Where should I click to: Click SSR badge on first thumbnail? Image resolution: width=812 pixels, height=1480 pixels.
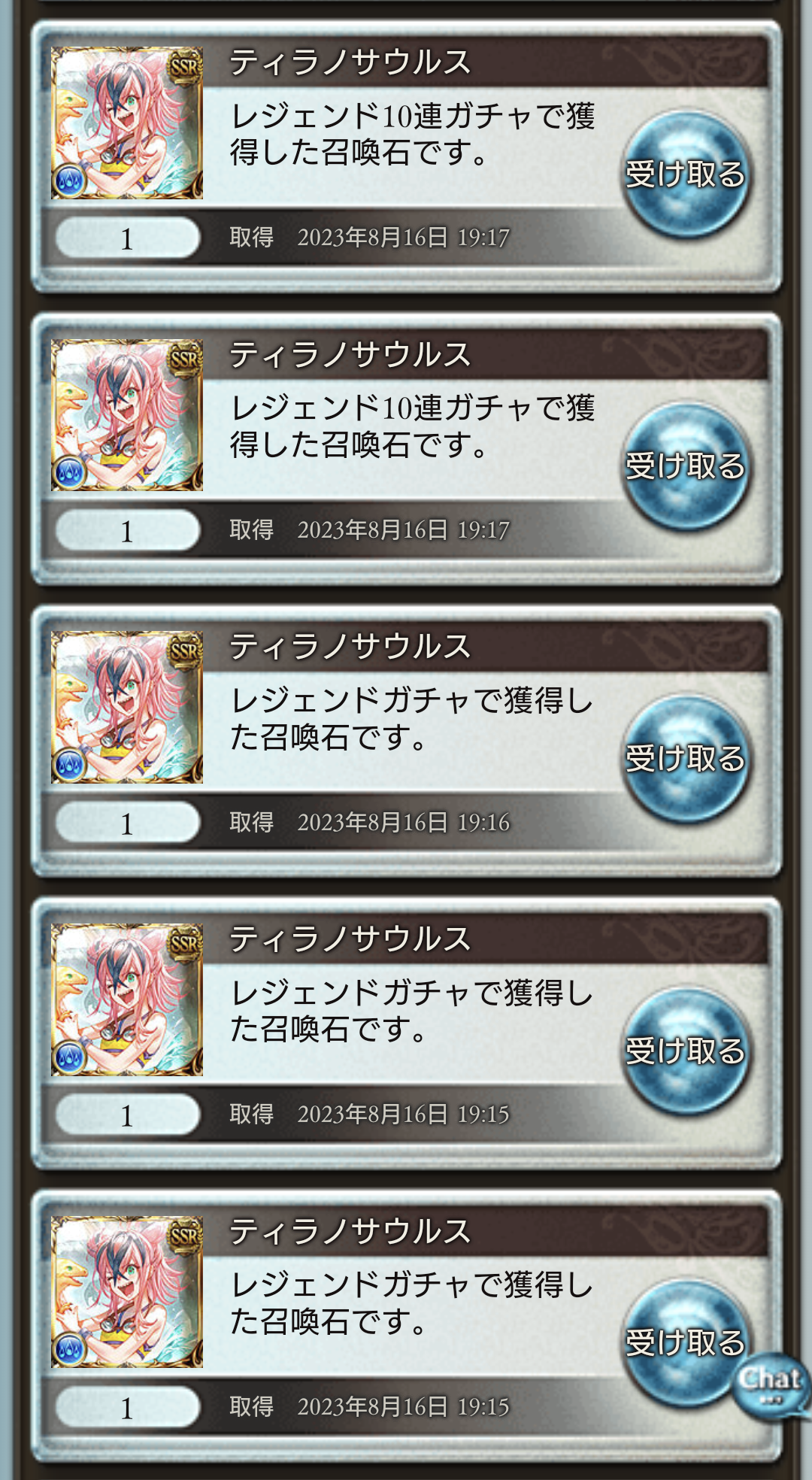185,66
